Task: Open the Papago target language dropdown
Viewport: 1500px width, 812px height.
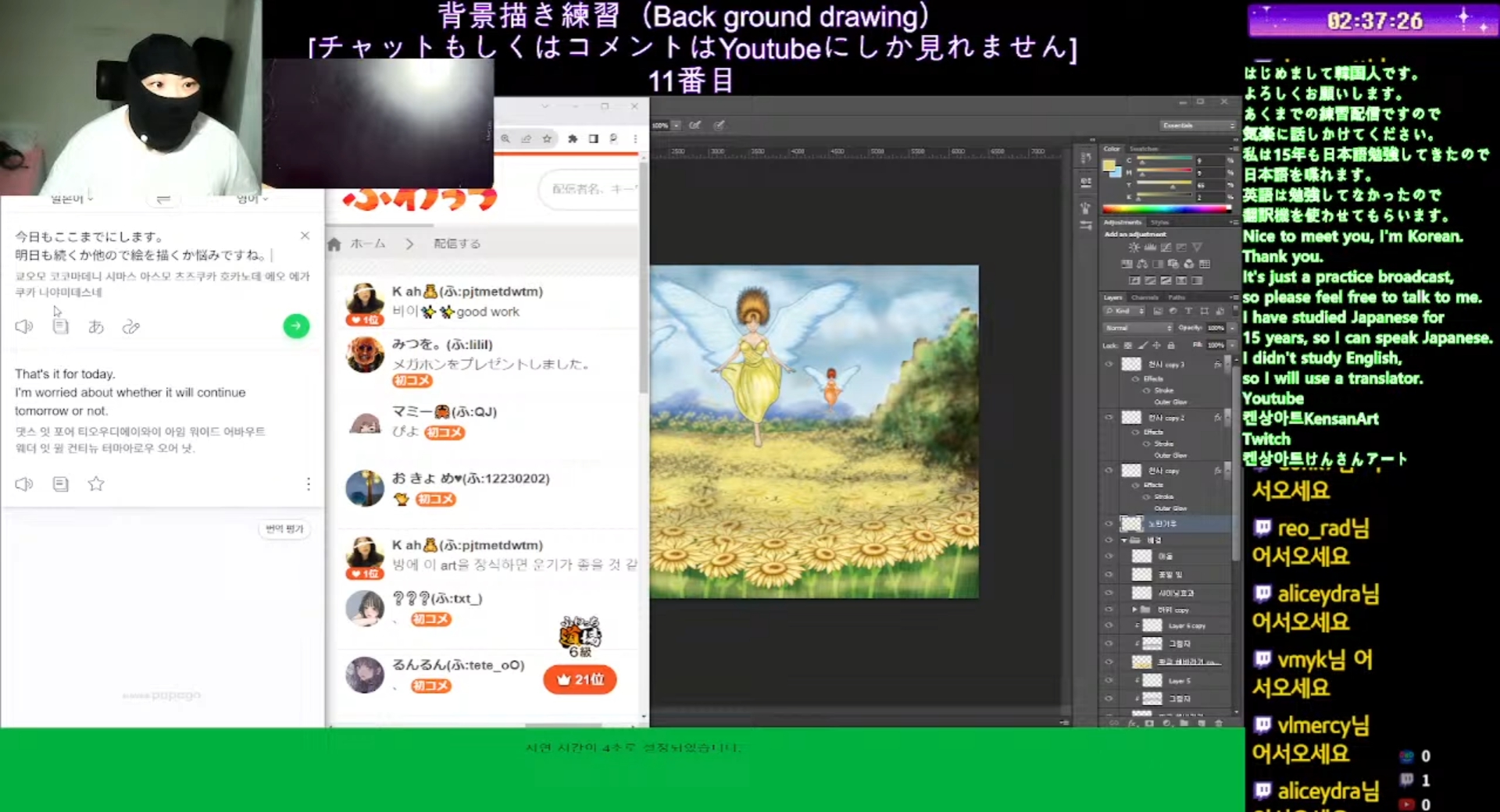Action: 252,199
